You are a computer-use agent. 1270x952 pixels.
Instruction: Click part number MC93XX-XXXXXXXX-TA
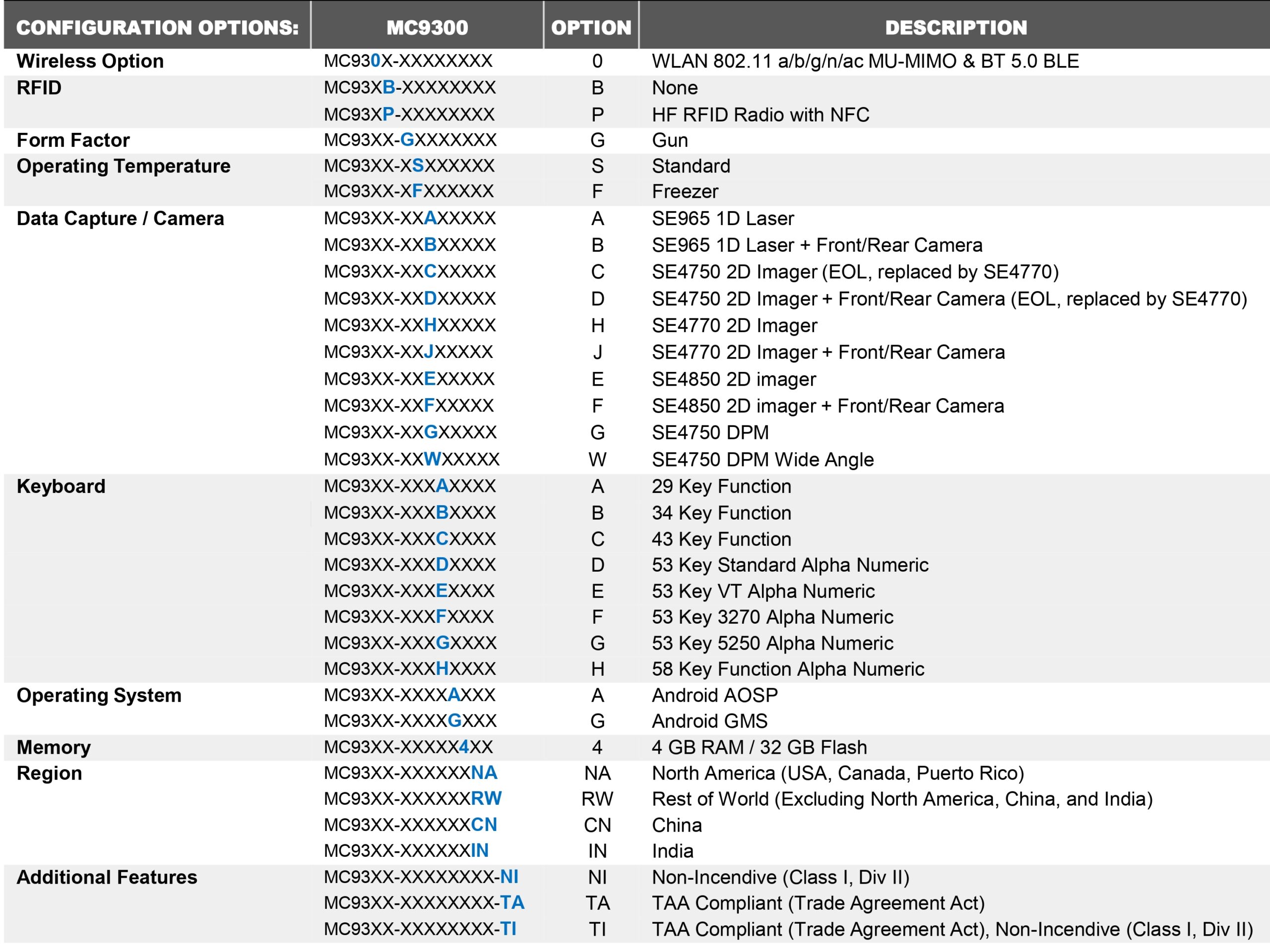pyautogui.click(x=424, y=902)
